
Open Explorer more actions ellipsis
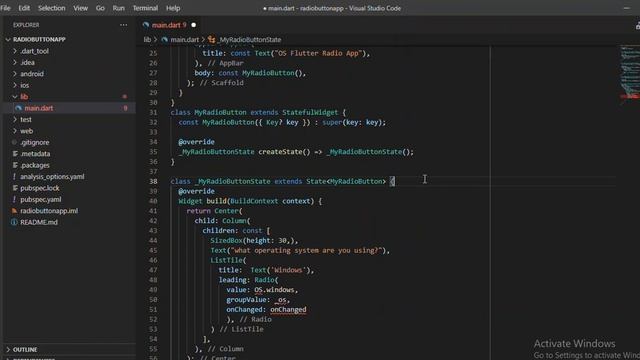124,25
